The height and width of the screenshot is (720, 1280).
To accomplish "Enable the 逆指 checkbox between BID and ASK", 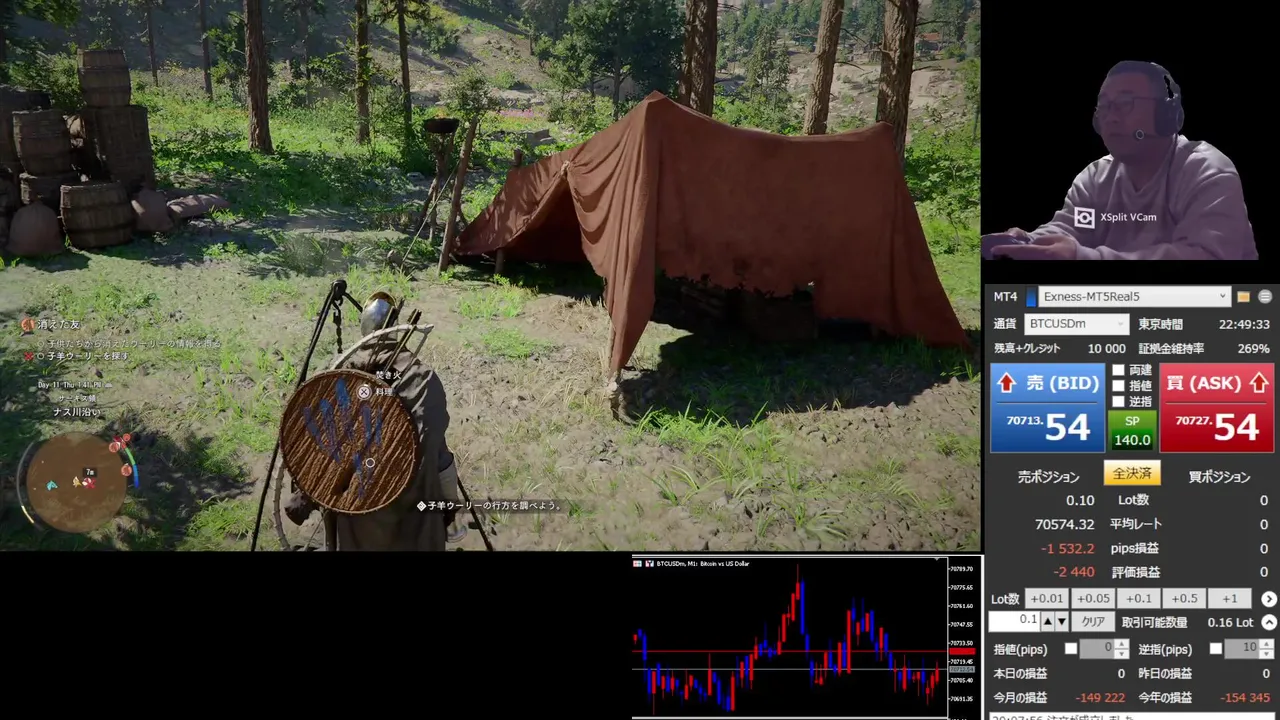I will tap(1119, 402).
